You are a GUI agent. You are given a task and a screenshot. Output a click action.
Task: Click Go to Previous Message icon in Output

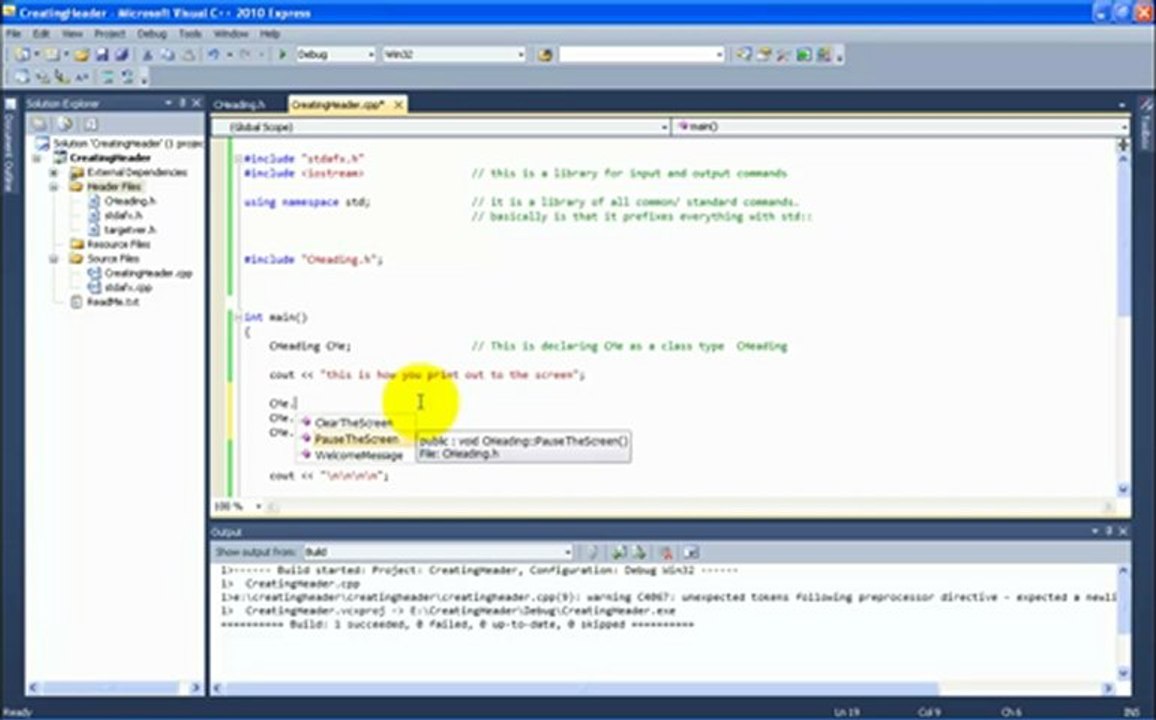(x=619, y=552)
